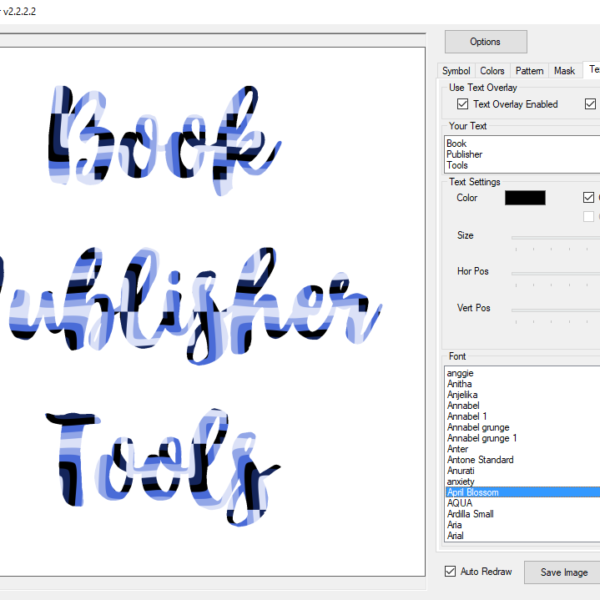Toggle the Auto Redraw checkbox
600x600 pixels.
[450, 571]
